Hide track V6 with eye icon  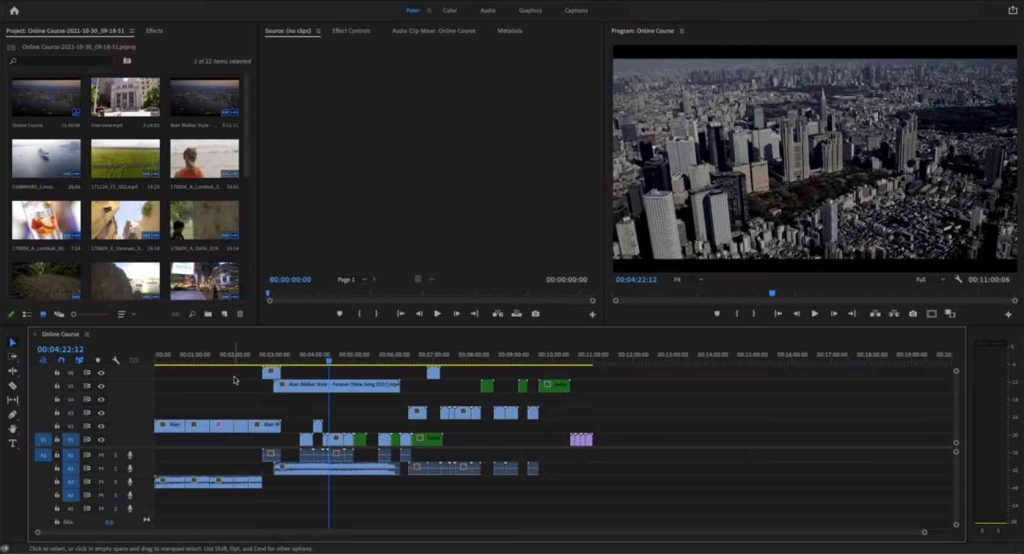coord(101,373)
